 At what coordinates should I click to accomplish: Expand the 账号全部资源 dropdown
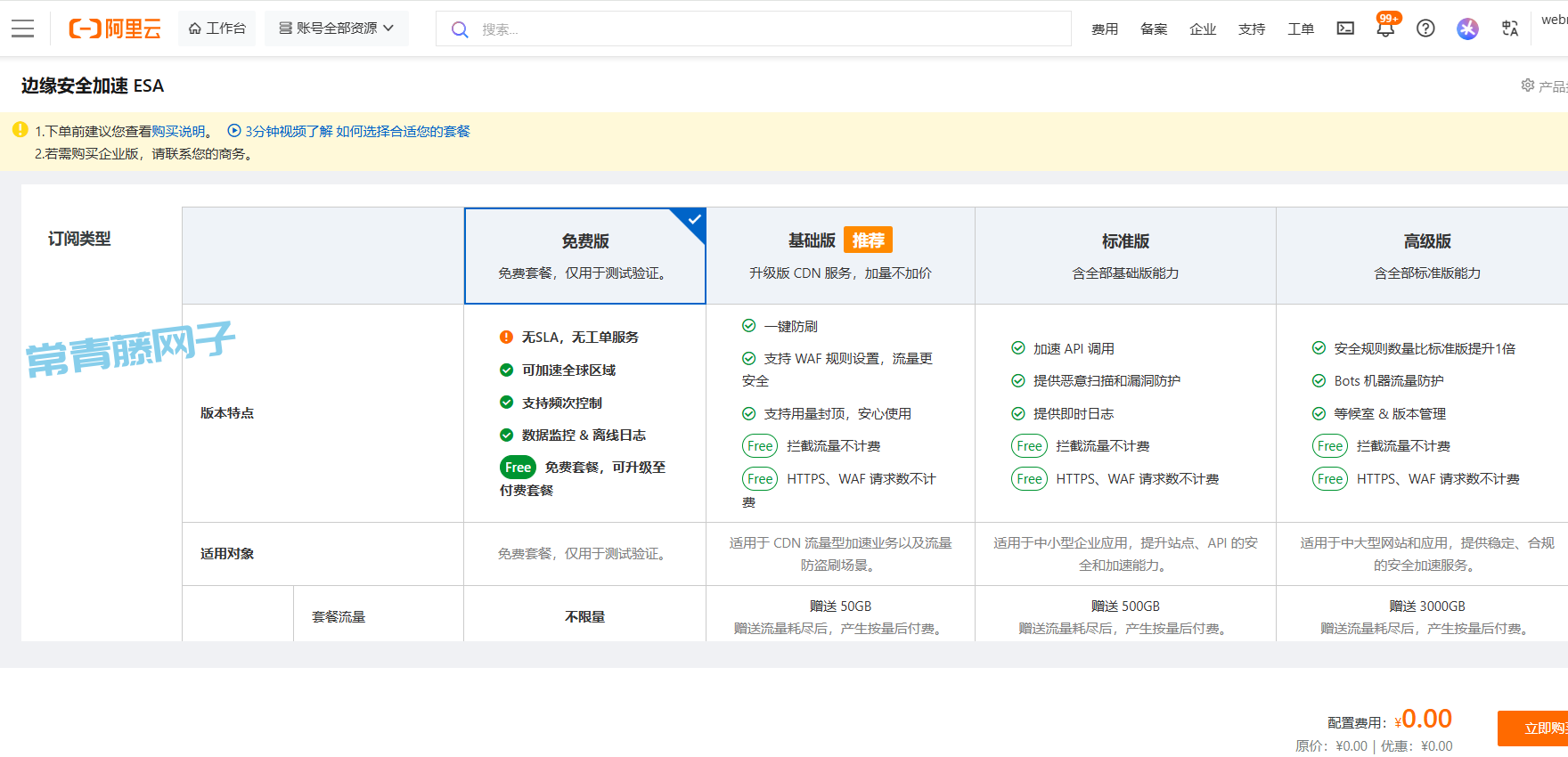tap(336, 28)
